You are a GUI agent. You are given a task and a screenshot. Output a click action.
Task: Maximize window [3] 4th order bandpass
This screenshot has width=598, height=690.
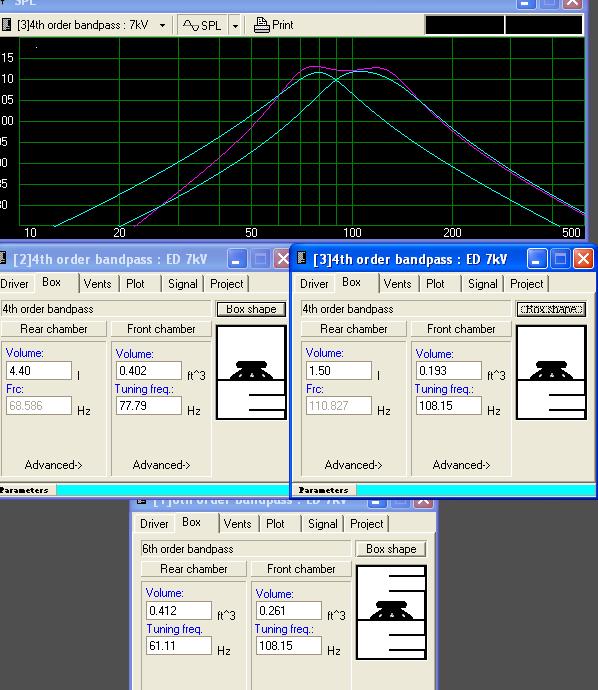560,258
